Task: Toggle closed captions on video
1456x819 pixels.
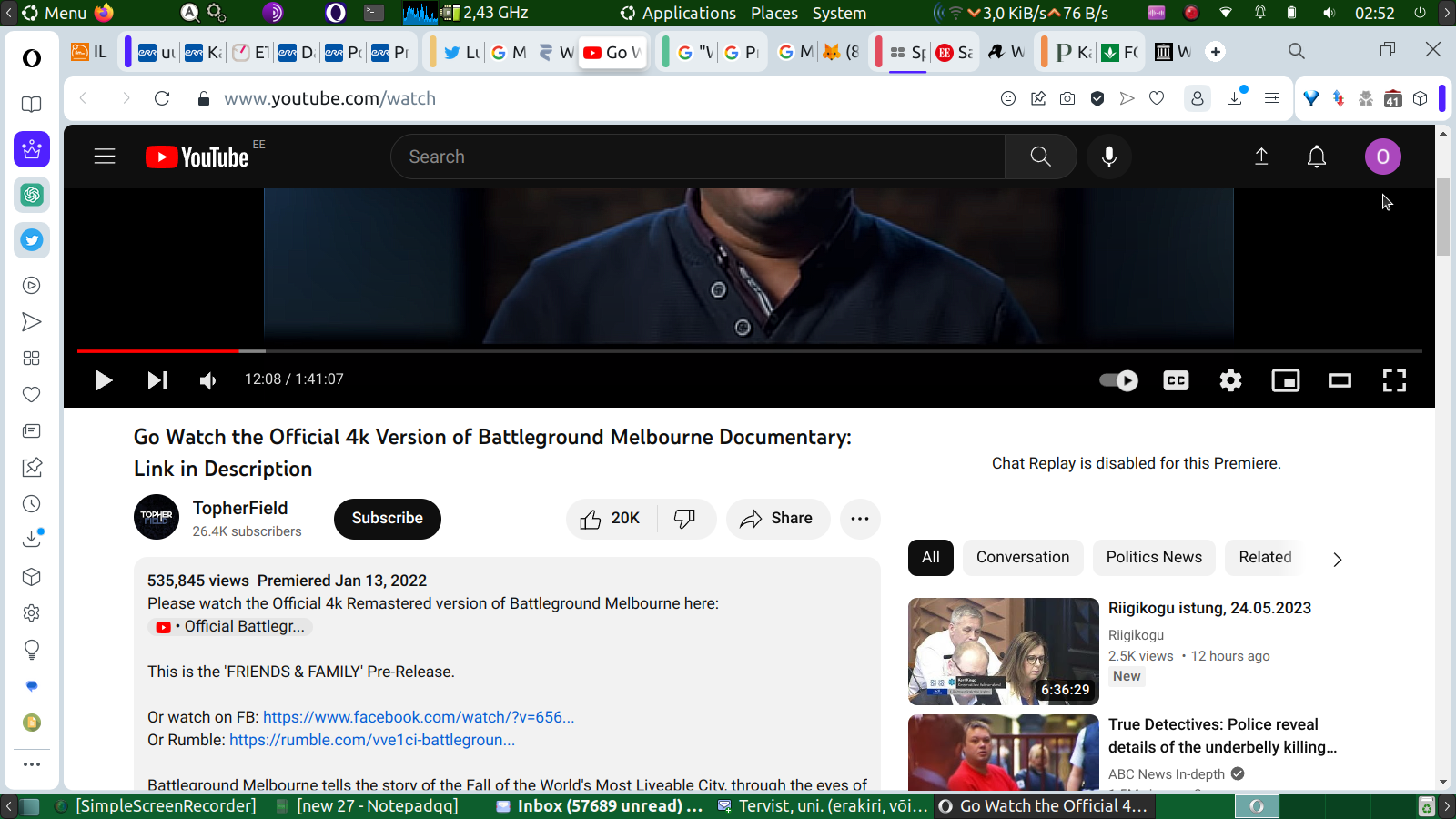Action: tap(1176, 380)
